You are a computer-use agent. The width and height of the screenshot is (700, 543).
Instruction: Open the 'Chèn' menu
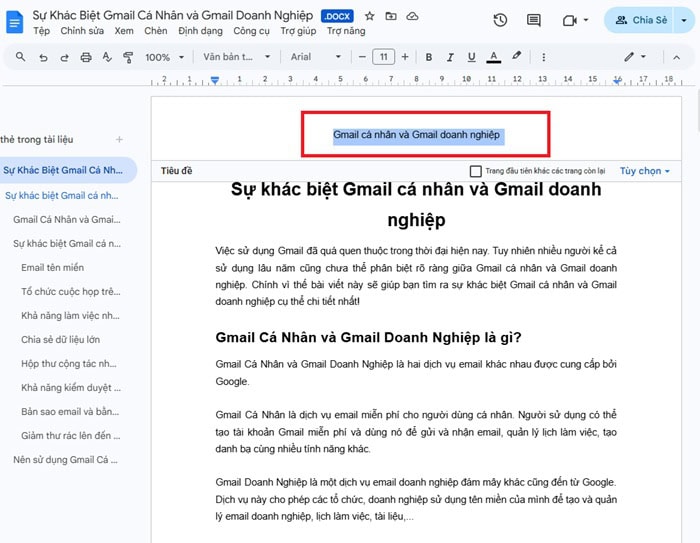(x=155, y=31)
